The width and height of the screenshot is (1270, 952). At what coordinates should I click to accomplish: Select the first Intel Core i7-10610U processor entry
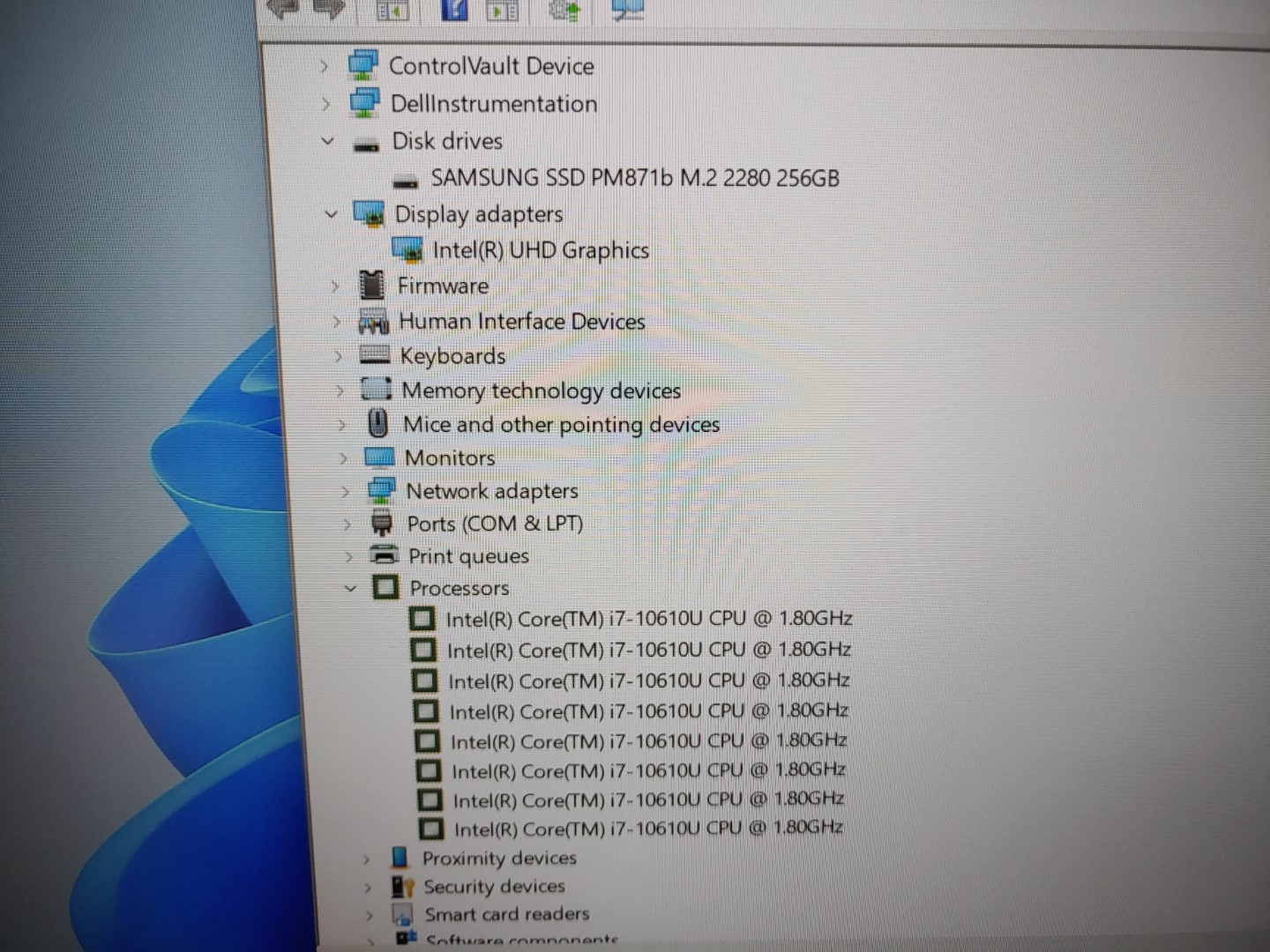click(x=648, y=619)
